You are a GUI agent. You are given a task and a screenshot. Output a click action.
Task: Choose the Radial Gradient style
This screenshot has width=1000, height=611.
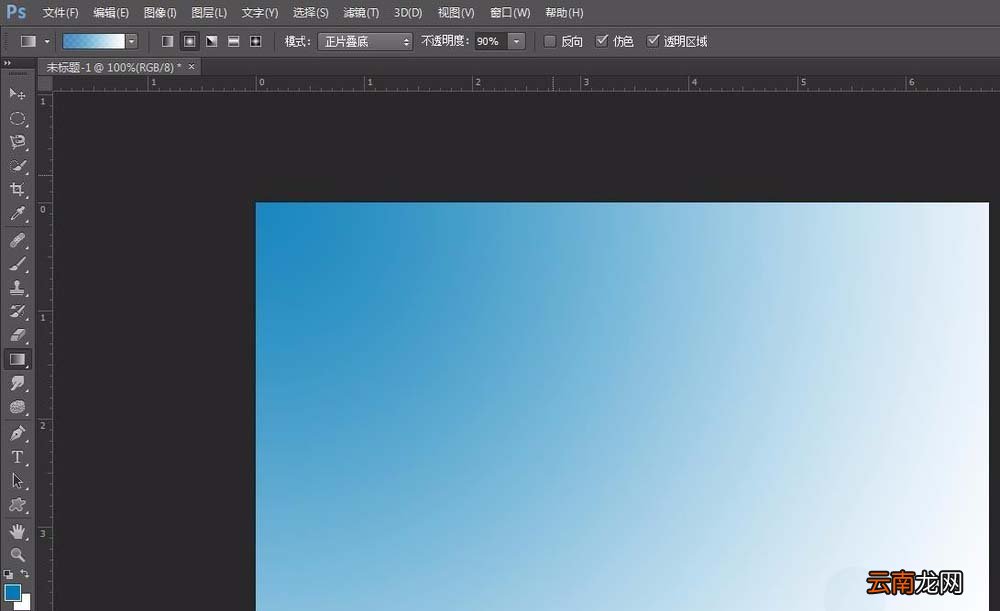189,41
